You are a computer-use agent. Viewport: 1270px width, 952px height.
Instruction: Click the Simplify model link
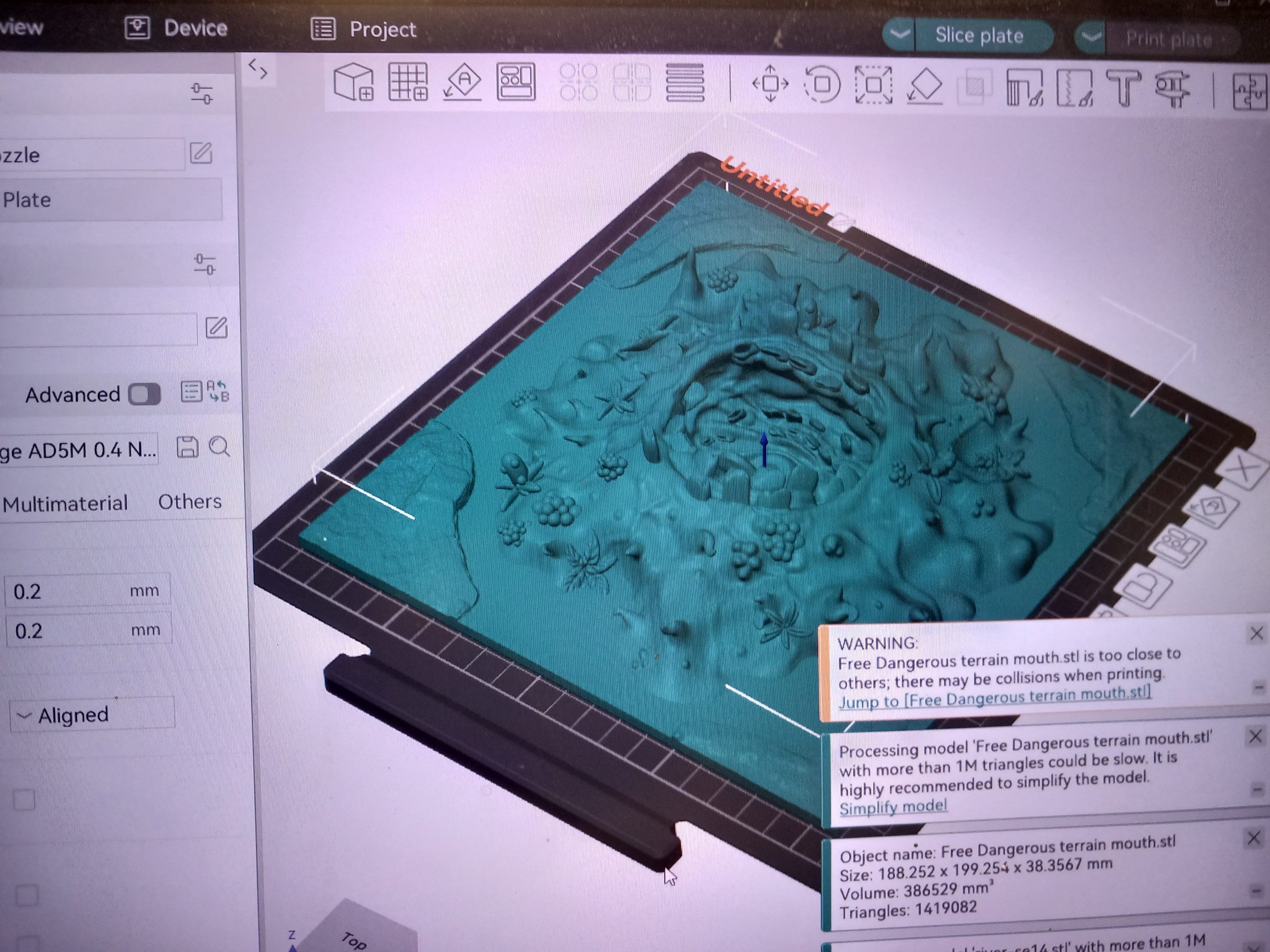pos(893,807)
